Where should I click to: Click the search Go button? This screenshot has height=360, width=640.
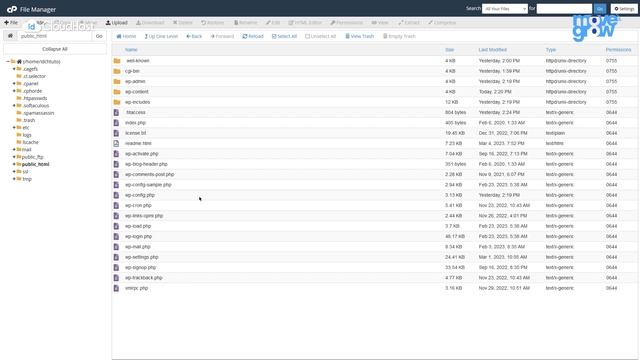[600, 9]
